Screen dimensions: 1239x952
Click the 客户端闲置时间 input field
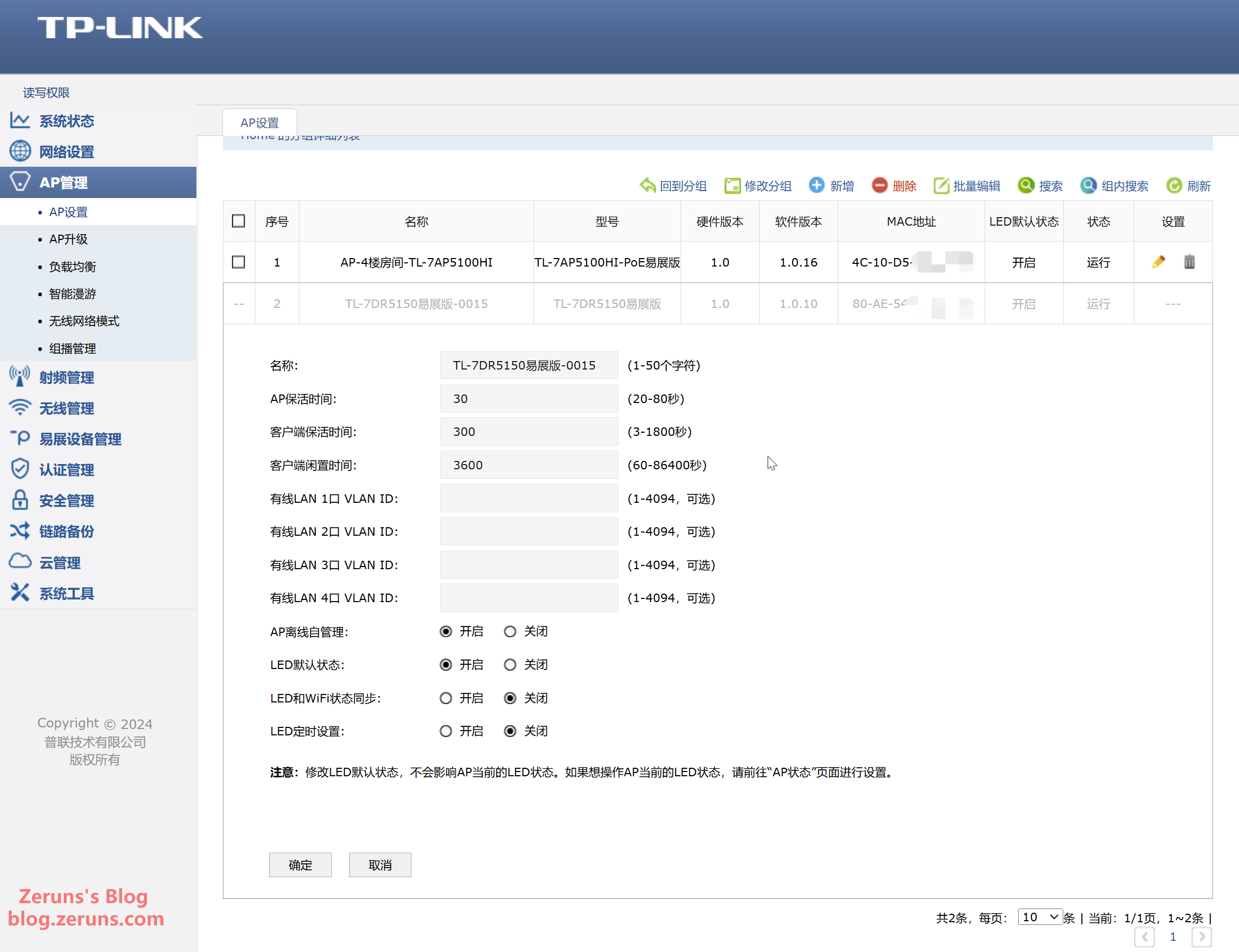click(529, 465)
